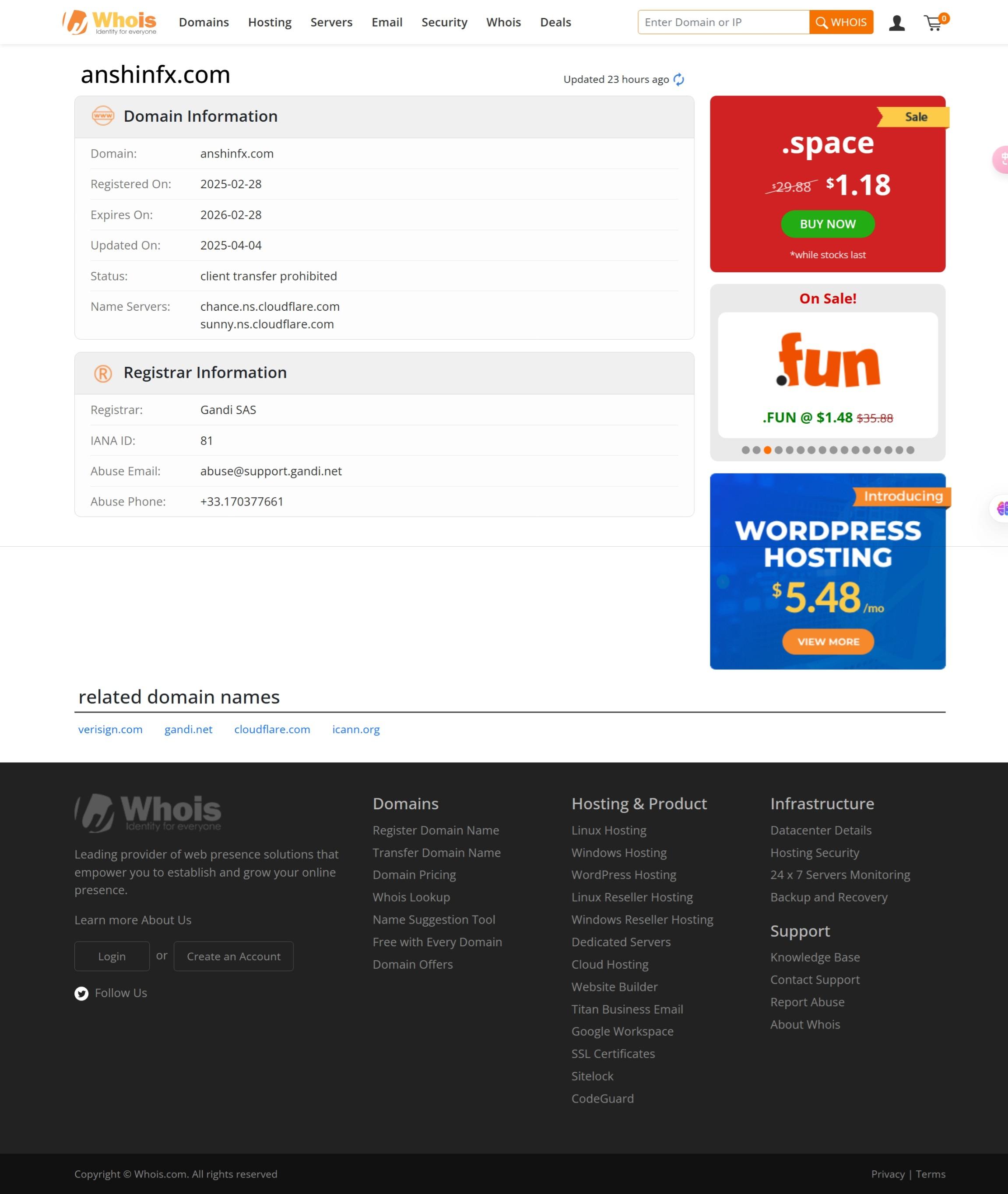Open the Domains menu

tap(204, 22)
